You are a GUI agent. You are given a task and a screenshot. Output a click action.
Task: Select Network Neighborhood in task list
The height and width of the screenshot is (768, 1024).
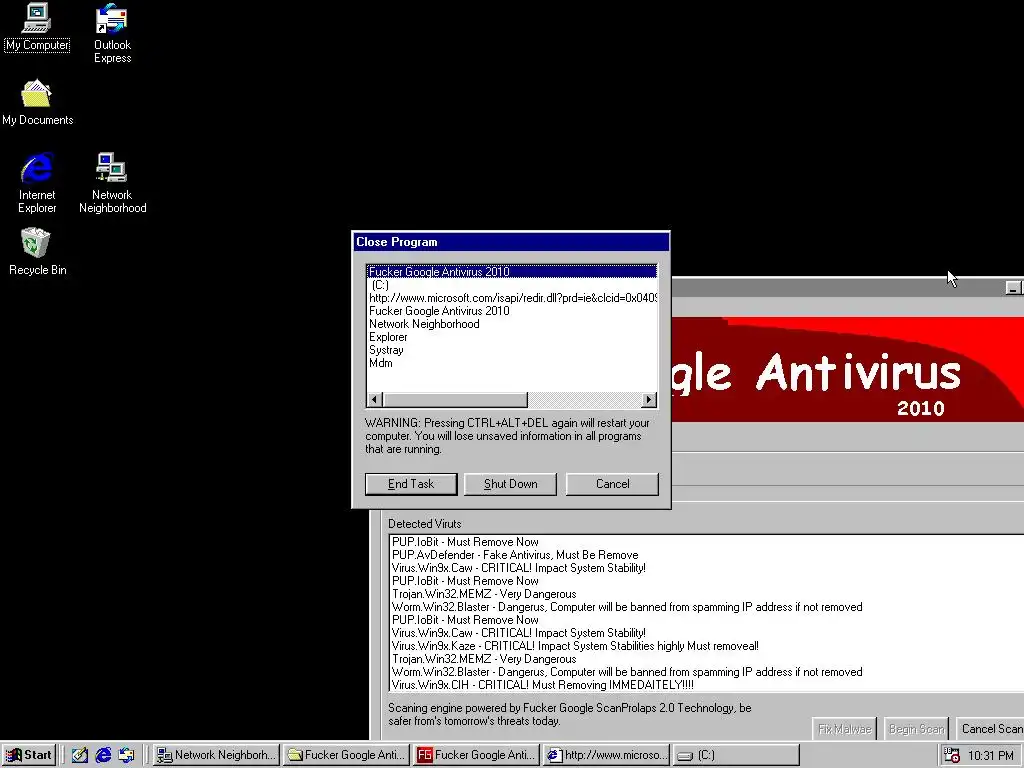[x=512, y=324]
